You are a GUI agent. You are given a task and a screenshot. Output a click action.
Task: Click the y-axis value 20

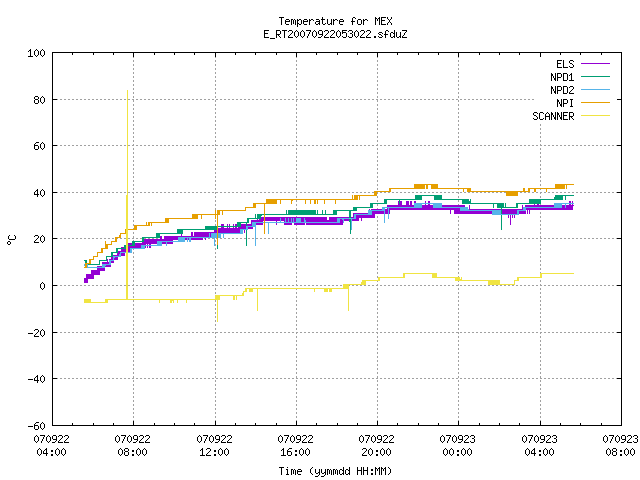click(x=40, y=239)
